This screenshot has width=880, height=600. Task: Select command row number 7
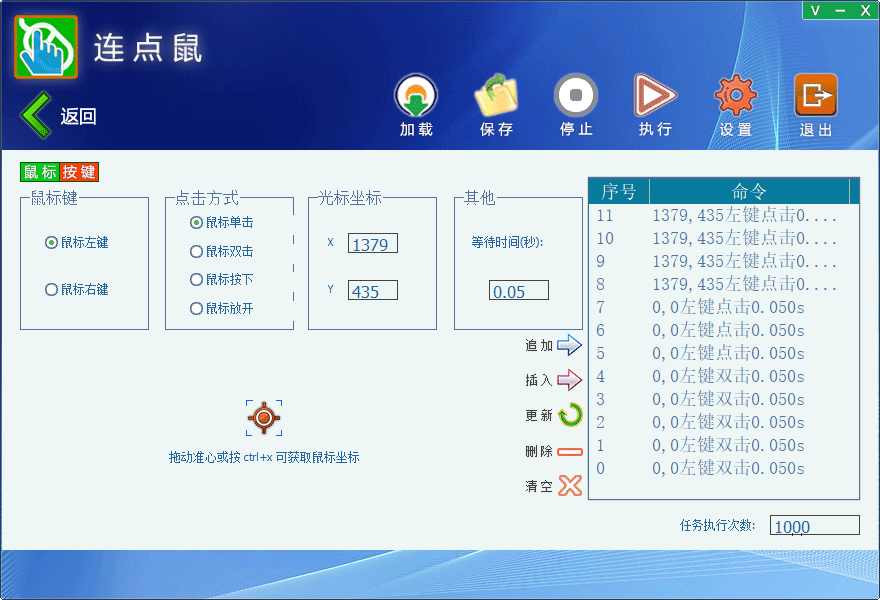point(724,308)
